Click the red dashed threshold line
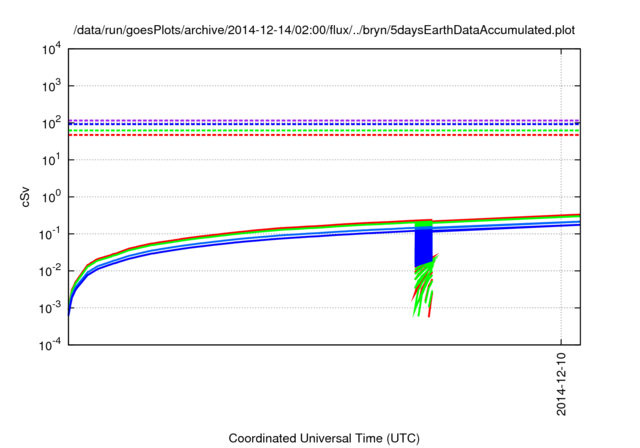Image resolution: width=640 pixels, height=448 pixels. 324,135
